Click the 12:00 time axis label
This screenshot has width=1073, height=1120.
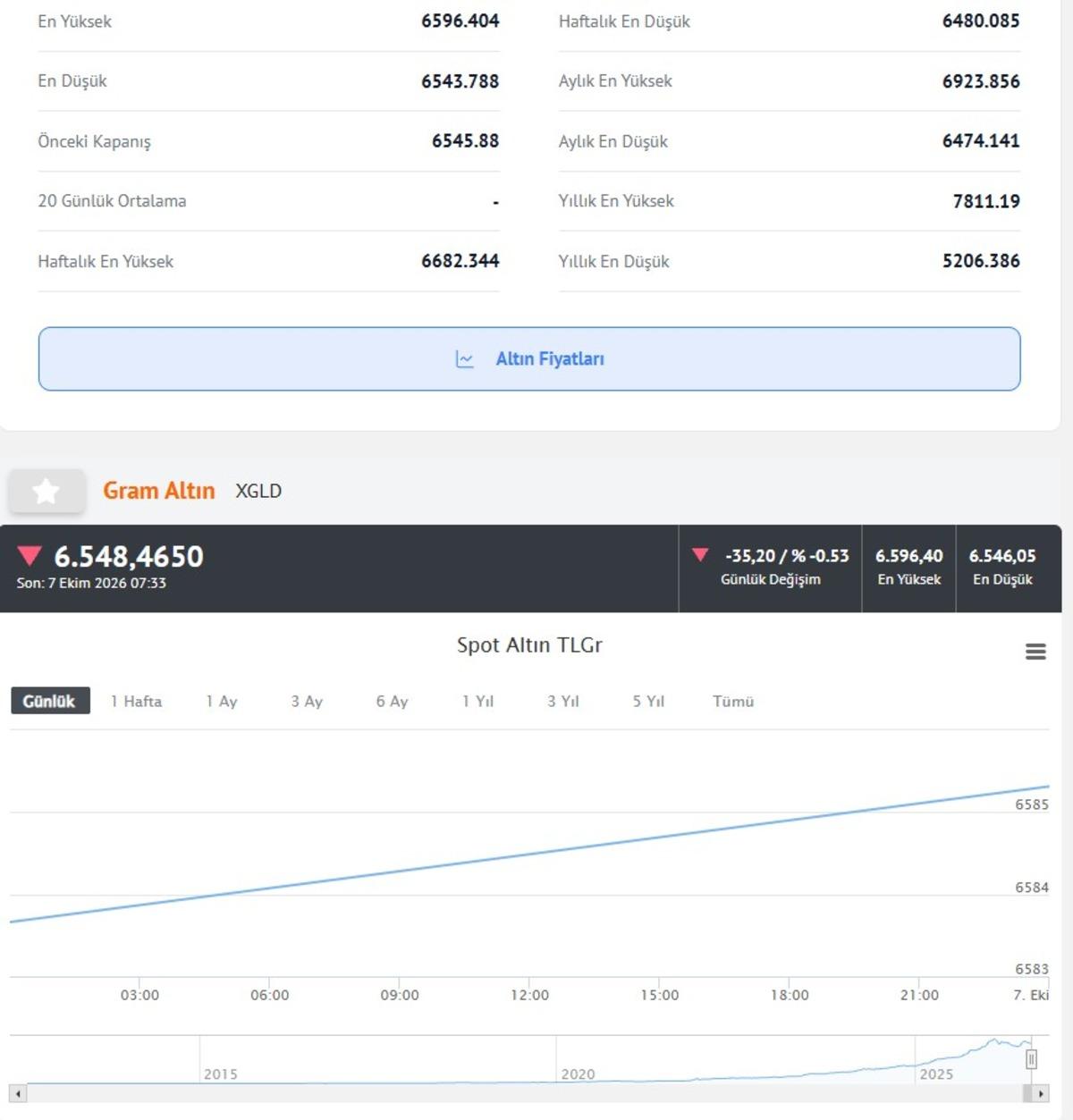pyautogui.click(x=529, y=995)
